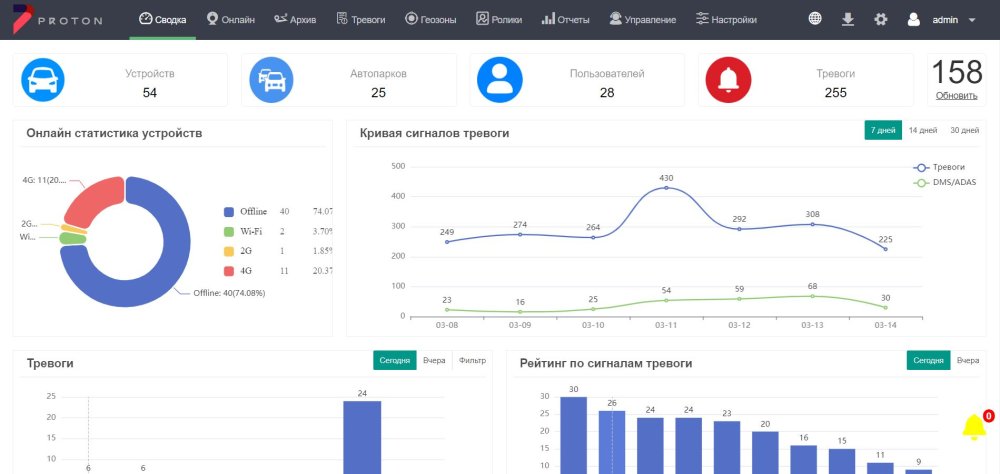Click the Обновить refresh link
1000x474 pixels.
point(956,95)
